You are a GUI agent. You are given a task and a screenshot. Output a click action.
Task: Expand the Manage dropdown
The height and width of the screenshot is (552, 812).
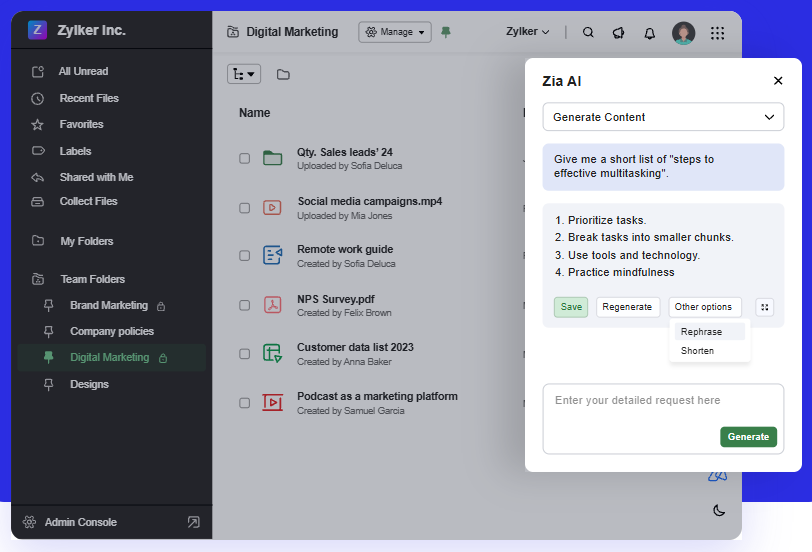(x=395, y=32)
